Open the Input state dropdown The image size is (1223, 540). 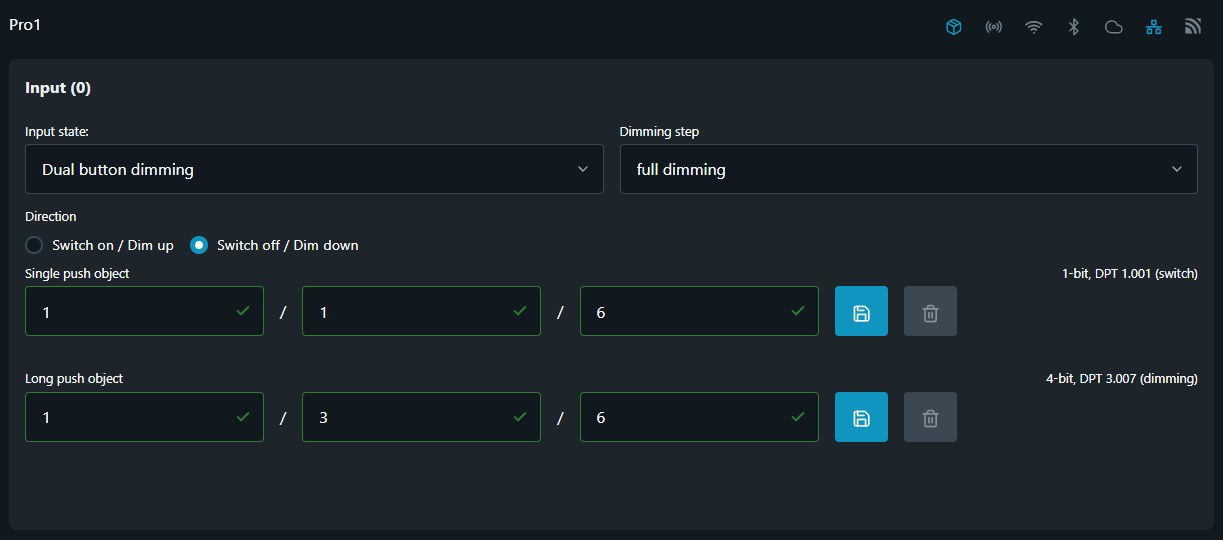pyautogui.click(x=313, y=169)
